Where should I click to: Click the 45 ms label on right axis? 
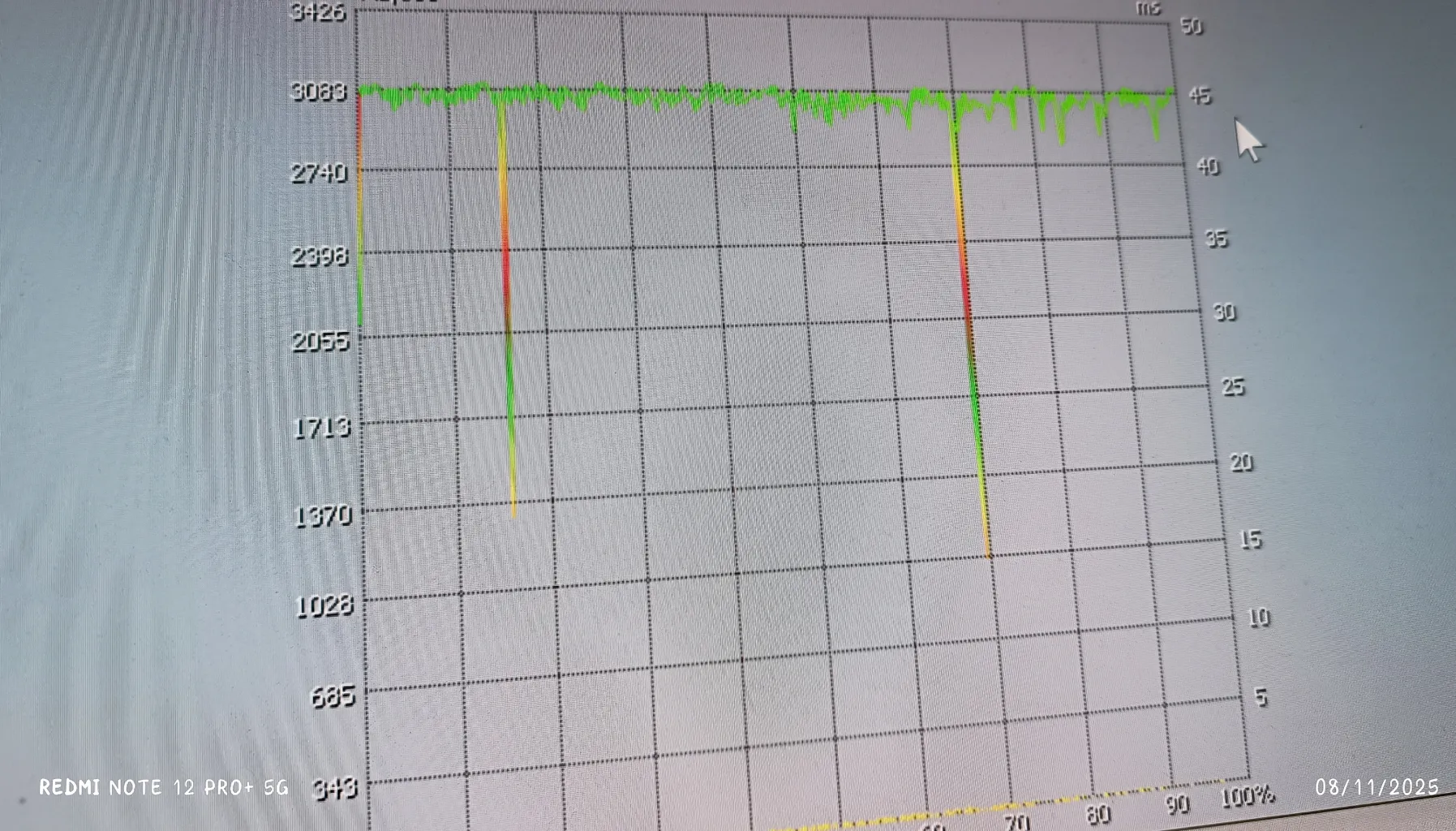pyautogui.click(x=1200, y=96)
